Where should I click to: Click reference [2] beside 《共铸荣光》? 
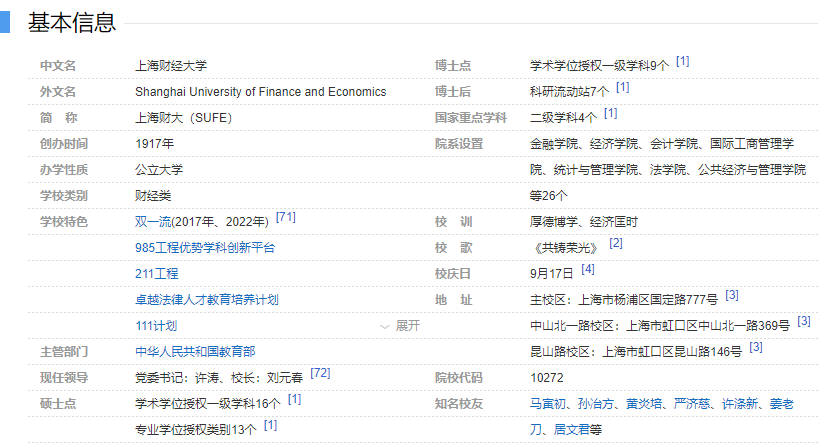(x=615, y=243)
